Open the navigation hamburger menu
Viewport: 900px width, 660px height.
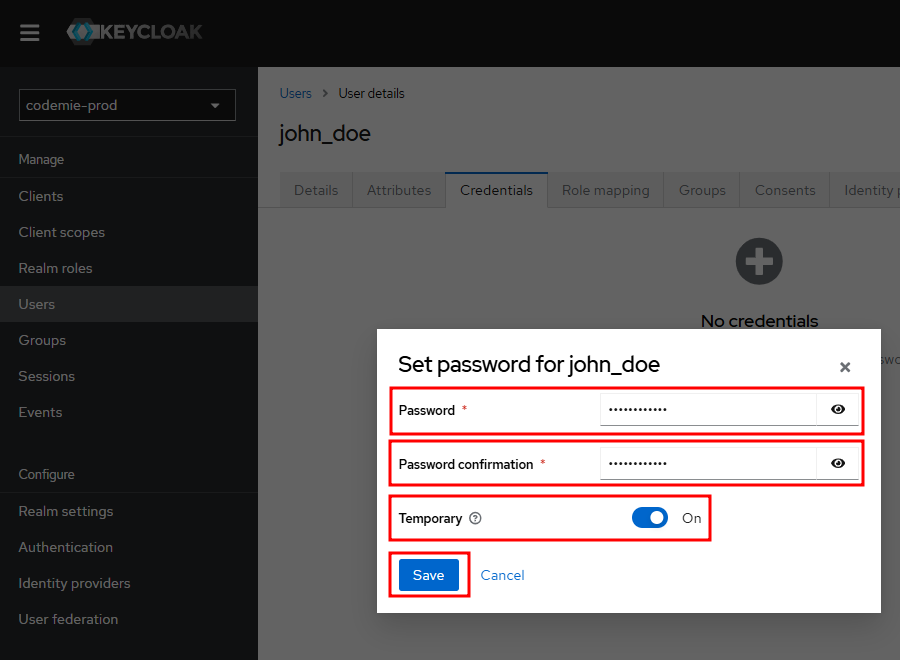tap(29, 32)
